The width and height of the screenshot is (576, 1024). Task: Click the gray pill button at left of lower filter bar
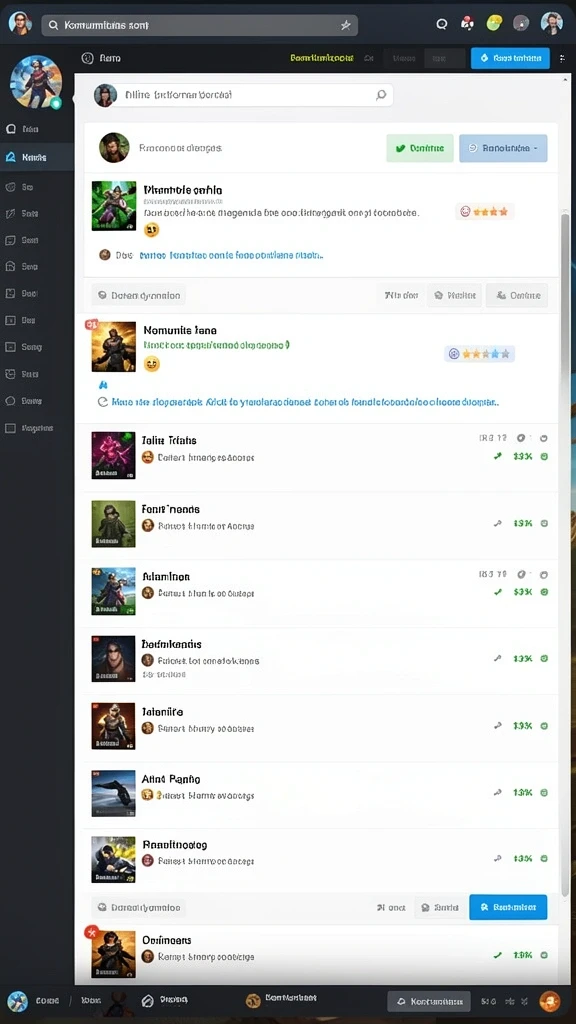pyautogui.click(x=138, y=907)
